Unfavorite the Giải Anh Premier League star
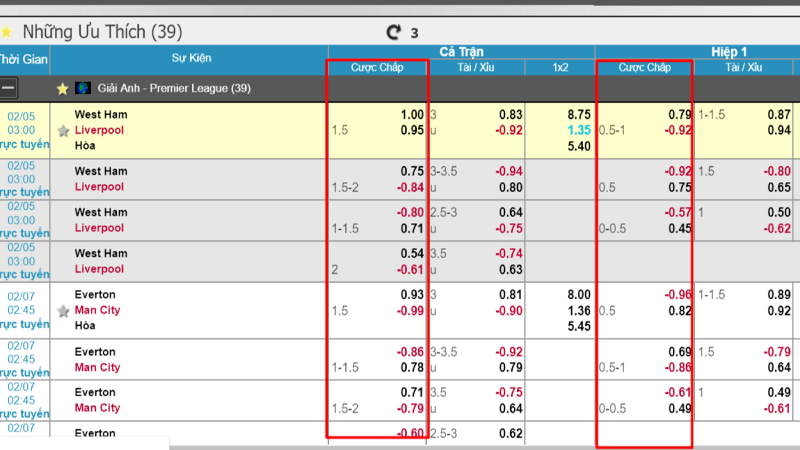Image resolution: width=800 pixels, height=450 pixels. (x=62, y=89)
